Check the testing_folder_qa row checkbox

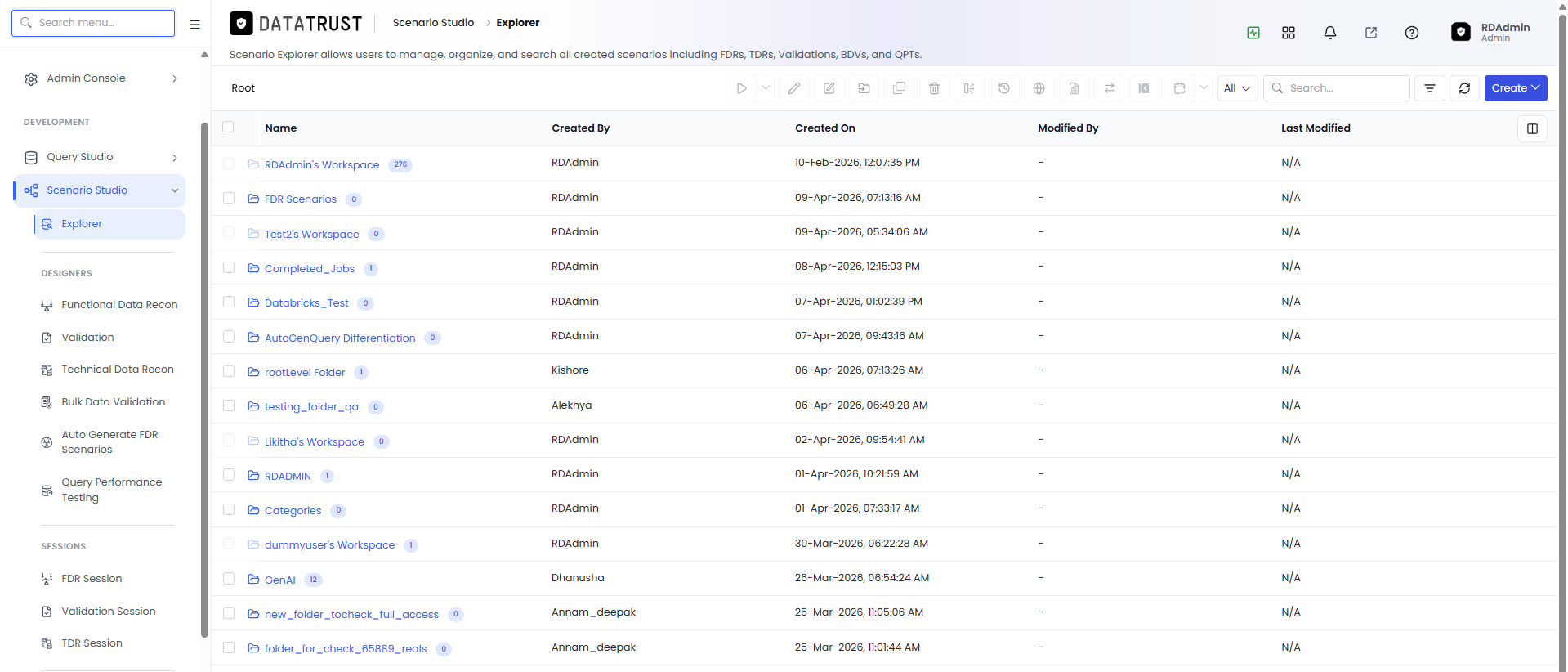click(229, 405)
